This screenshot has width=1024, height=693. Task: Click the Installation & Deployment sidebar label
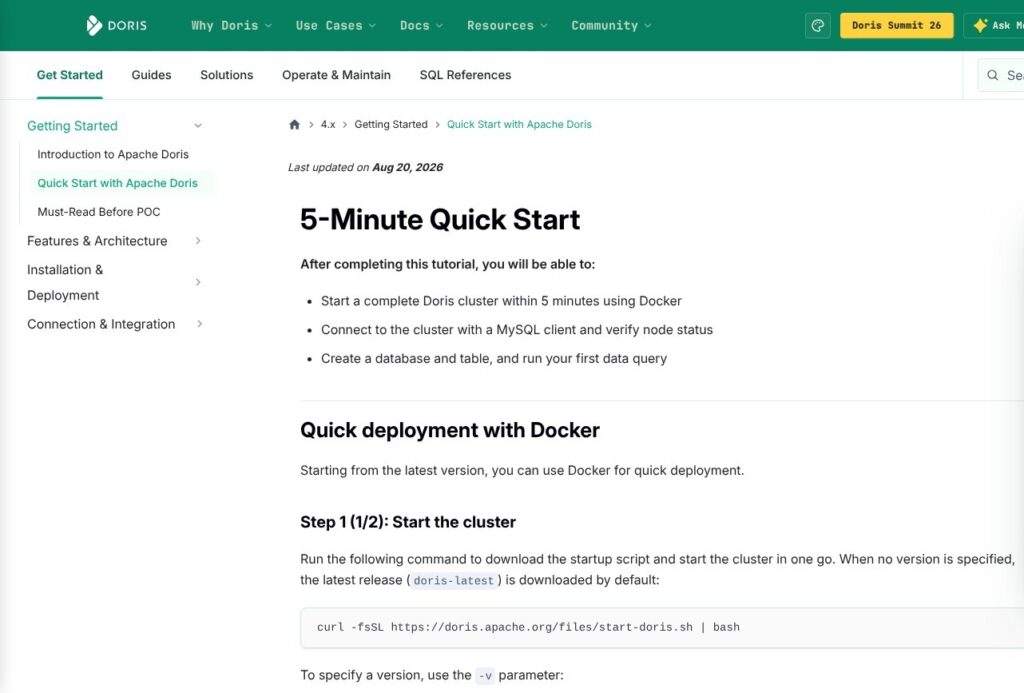coord(65,282)
